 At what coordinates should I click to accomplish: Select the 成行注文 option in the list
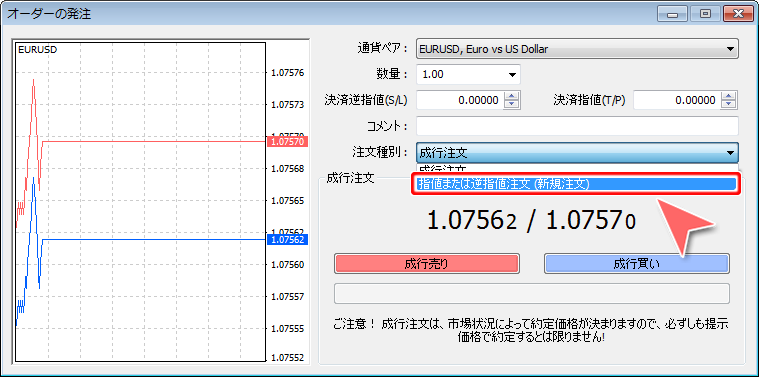(576, 168)
